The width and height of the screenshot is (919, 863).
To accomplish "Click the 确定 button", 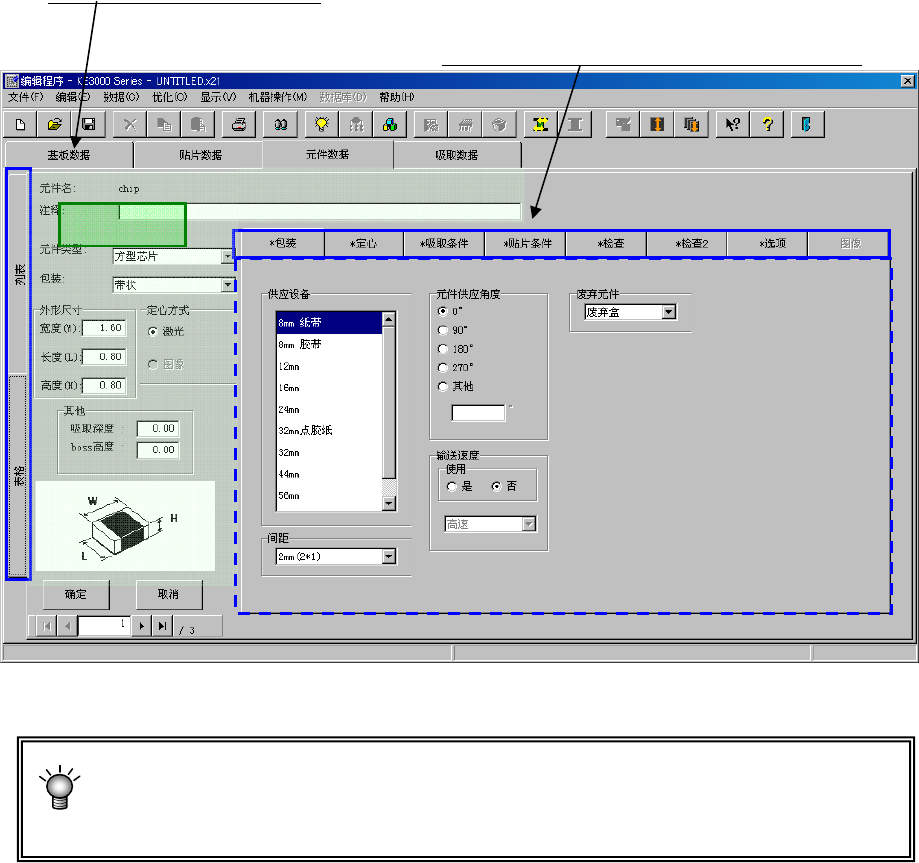I will click(x=75, y=594).
